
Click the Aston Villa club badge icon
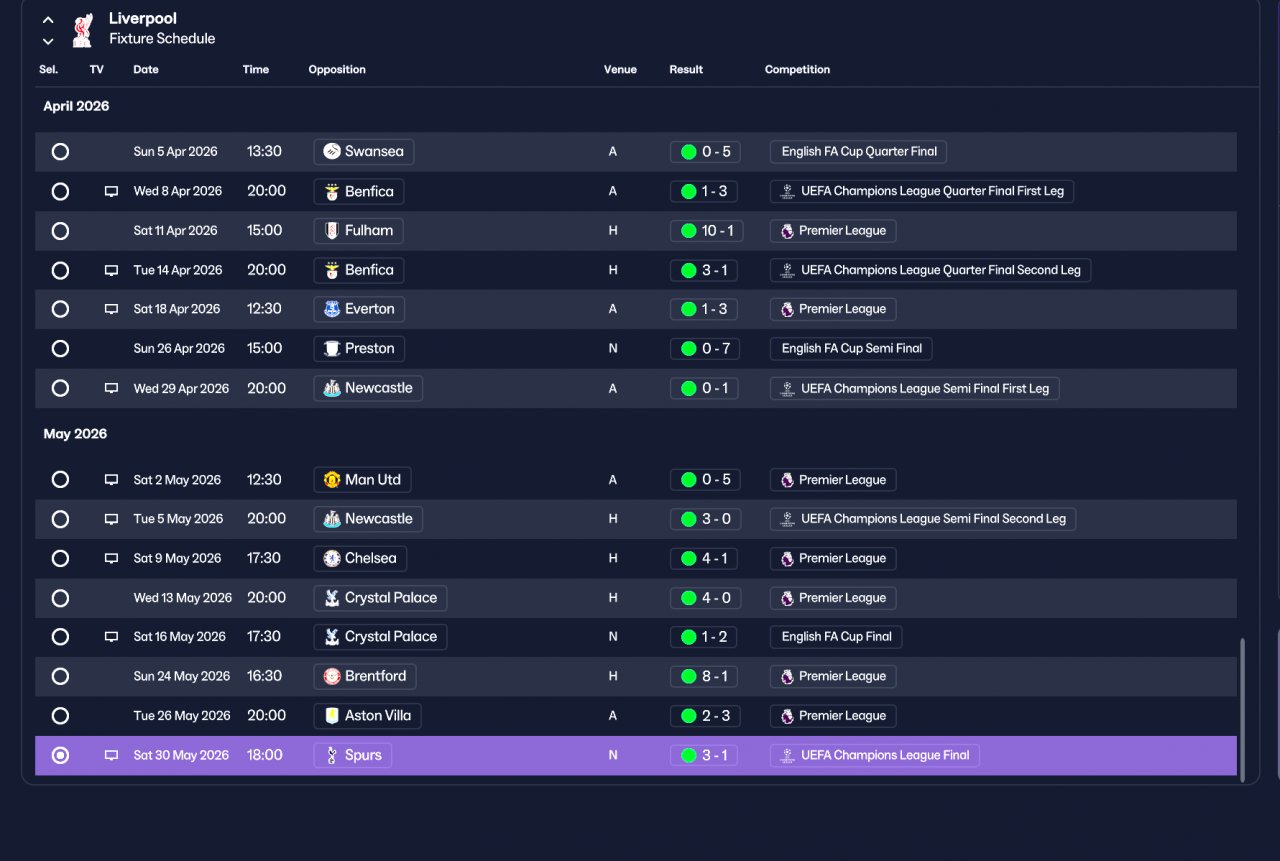[332, 716]
